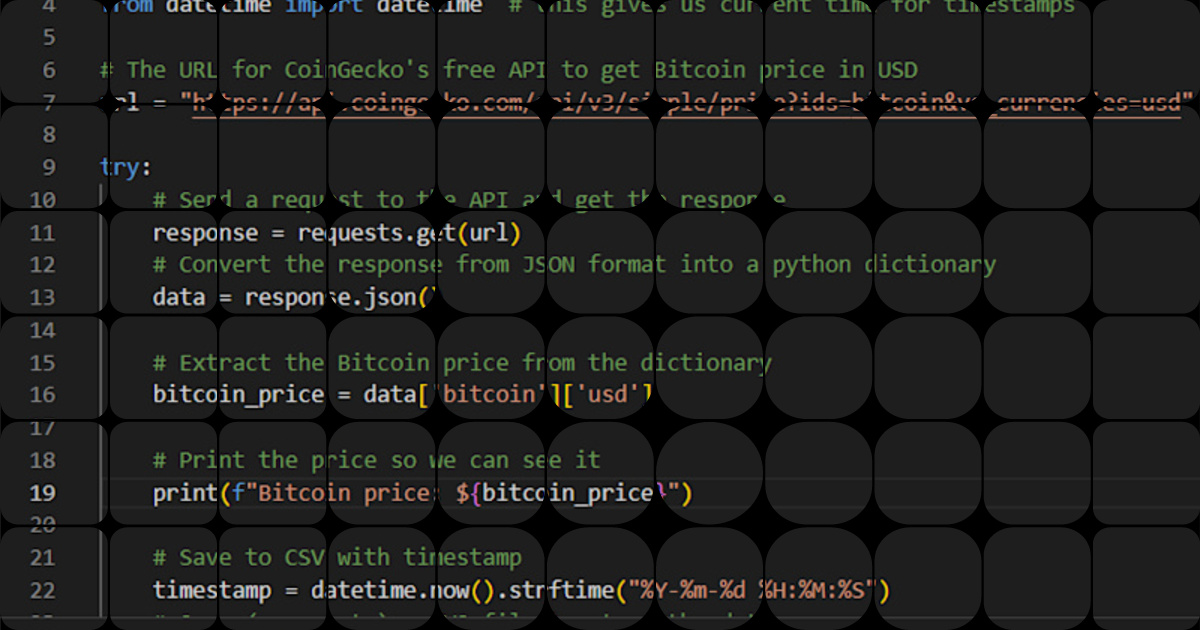
Task: Click line number 14 in the gutter
Action: [x=43, y=330]
